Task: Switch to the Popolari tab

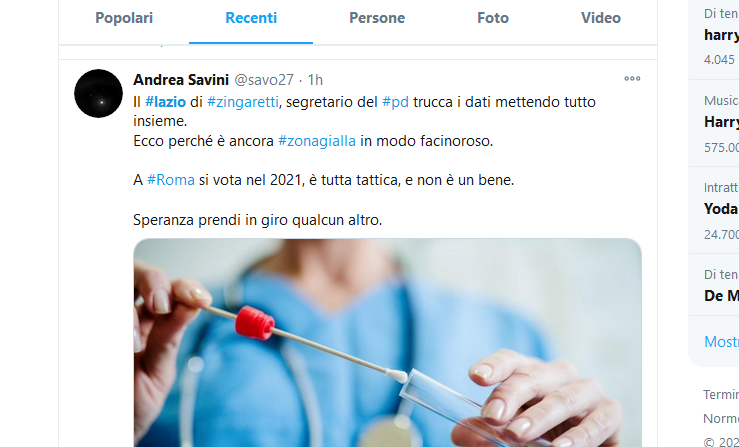Action: tap(124, 18)
